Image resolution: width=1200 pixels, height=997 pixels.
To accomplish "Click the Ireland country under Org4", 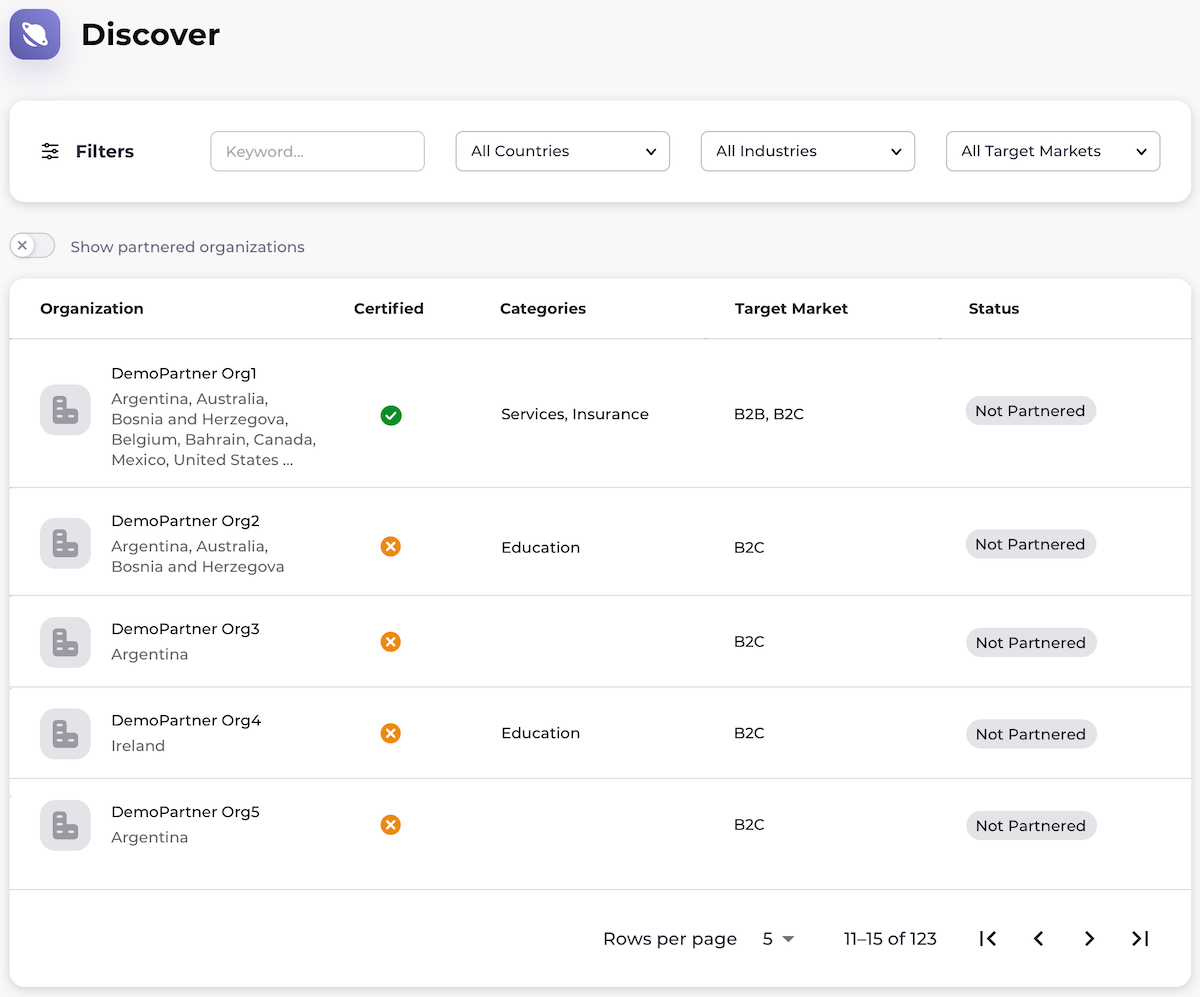I will [138, 746].
